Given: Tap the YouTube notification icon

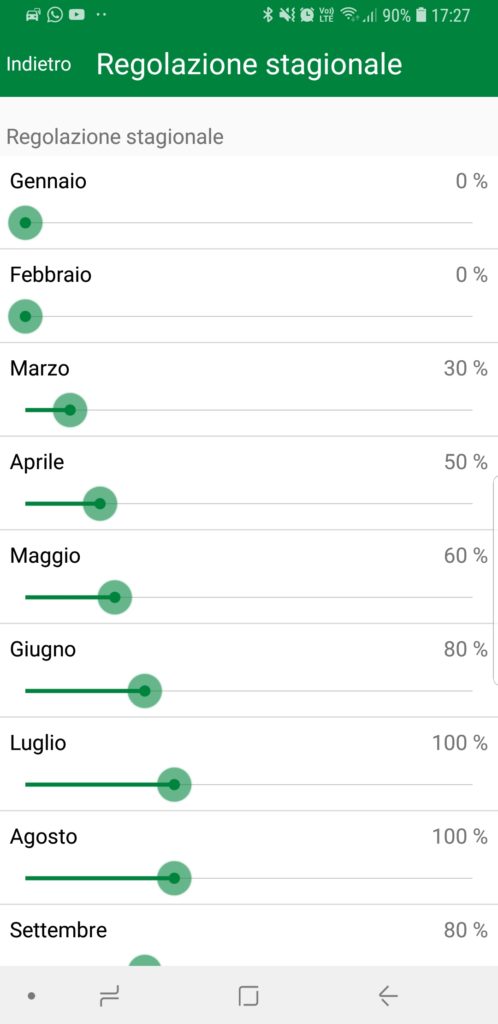Looking at the screenshot, I should click(x=77, y=14).
